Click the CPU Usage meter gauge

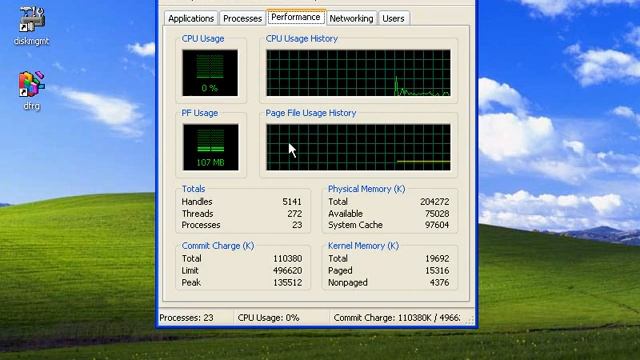210,73
